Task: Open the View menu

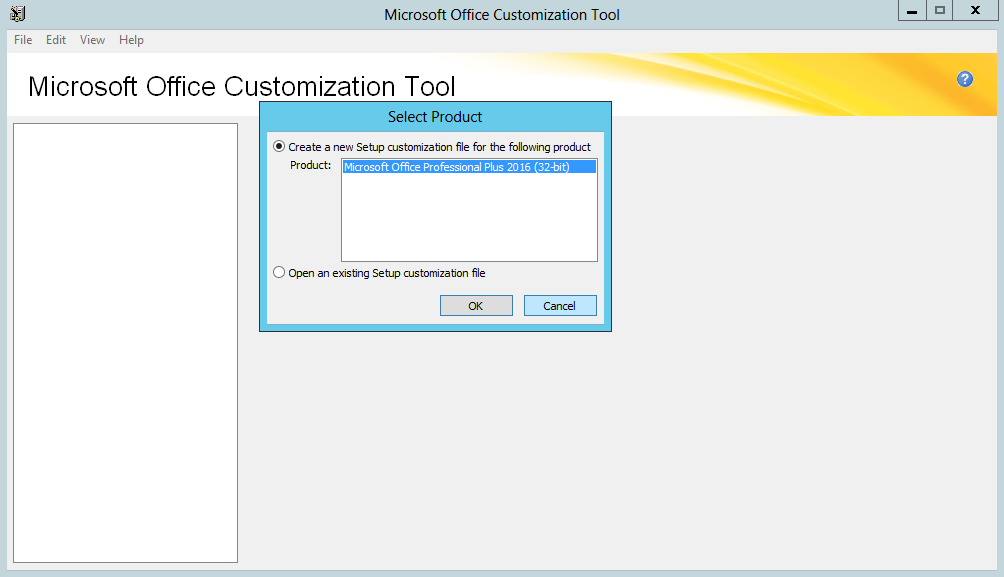Action: click(92, 40)
